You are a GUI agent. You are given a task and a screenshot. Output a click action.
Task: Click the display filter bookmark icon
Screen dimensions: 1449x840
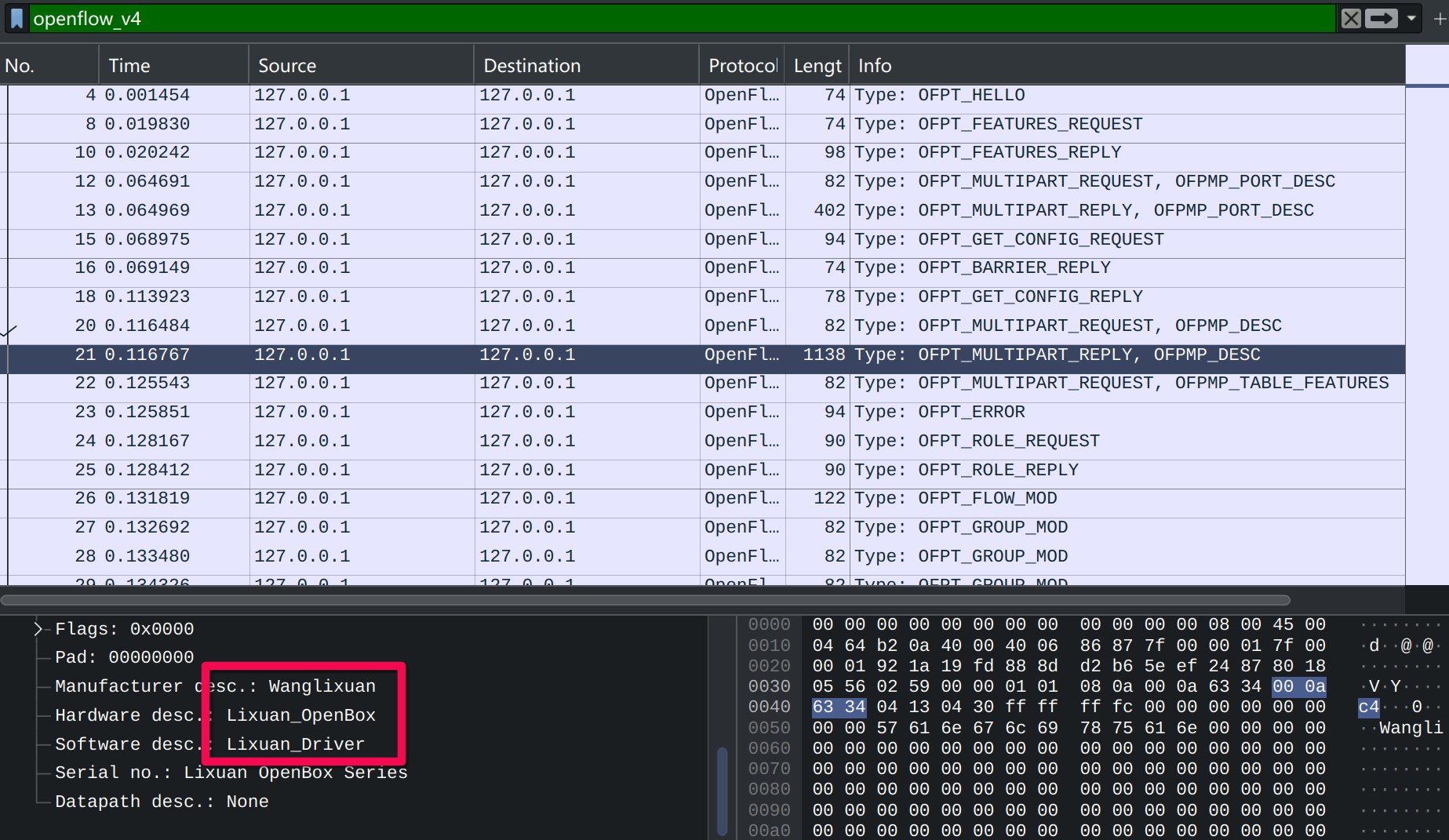click(16, 18)
